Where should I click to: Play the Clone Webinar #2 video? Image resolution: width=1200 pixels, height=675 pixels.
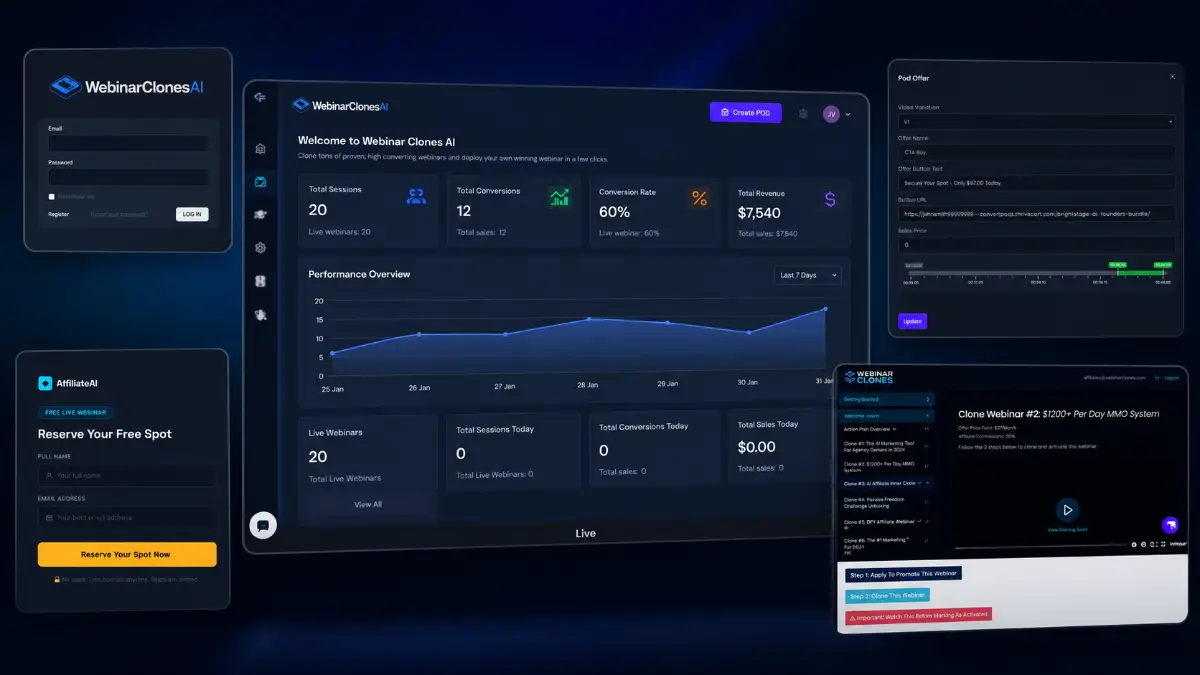pyautogui.click(x=1067, y=510)
